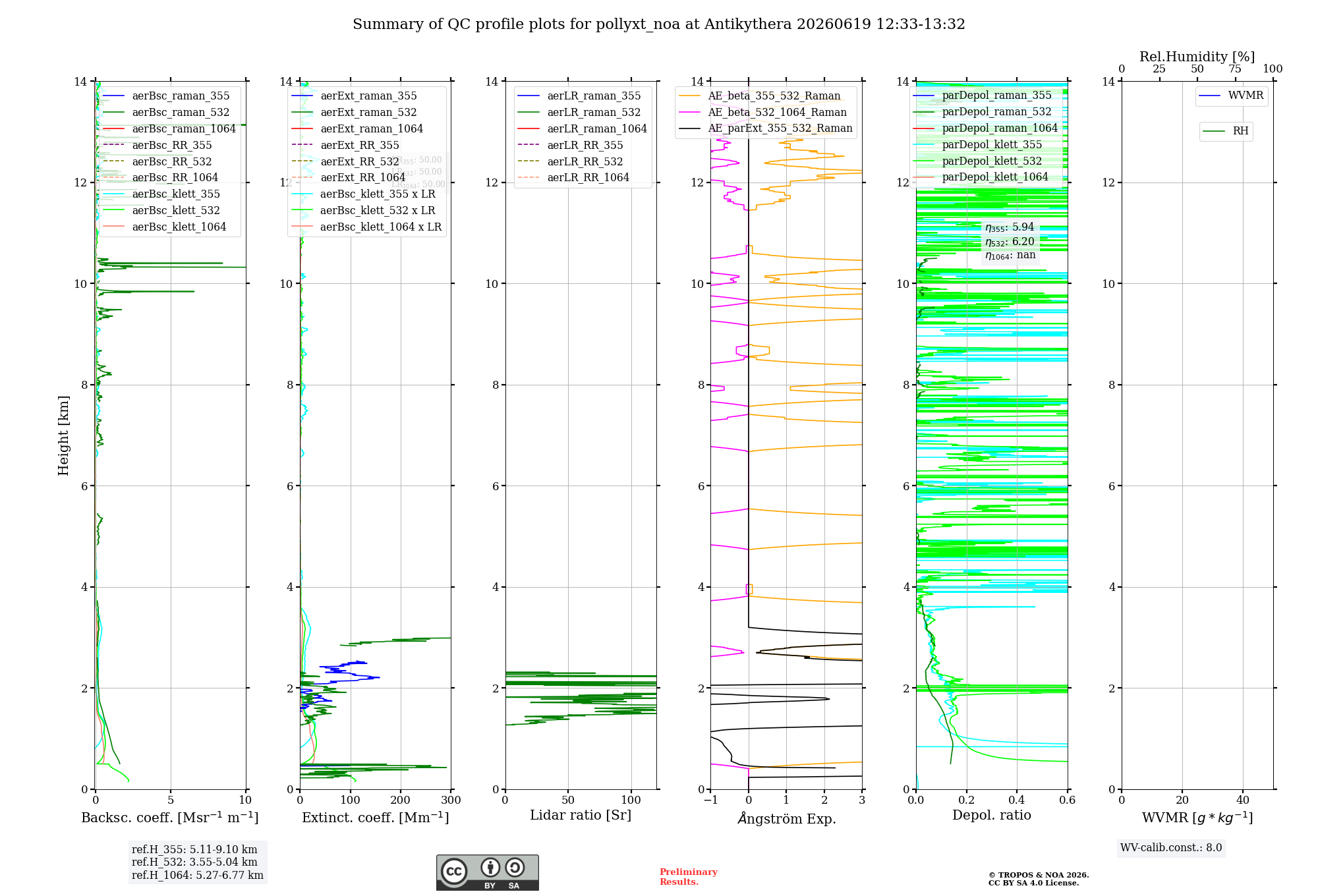Click the aerBsc_klett_1064 x LR legend entry
This screenshot has height=896, width=1318.
[366, 227]
